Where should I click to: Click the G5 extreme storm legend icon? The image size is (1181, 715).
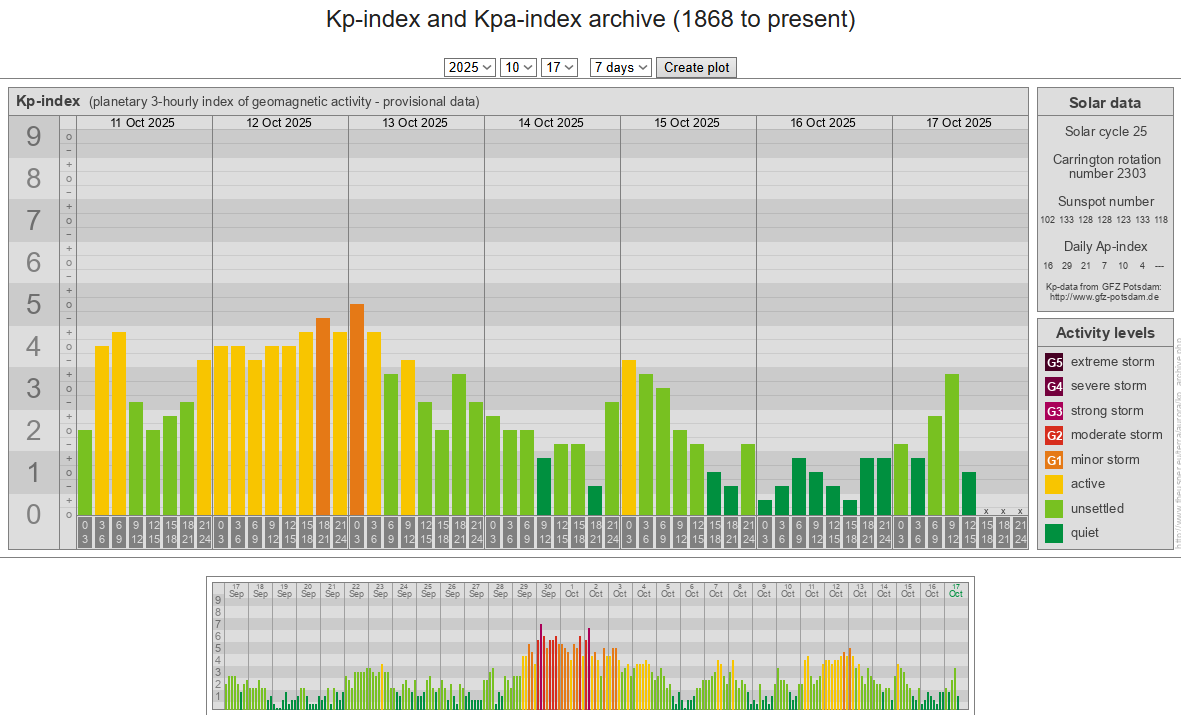point(1054,362)
